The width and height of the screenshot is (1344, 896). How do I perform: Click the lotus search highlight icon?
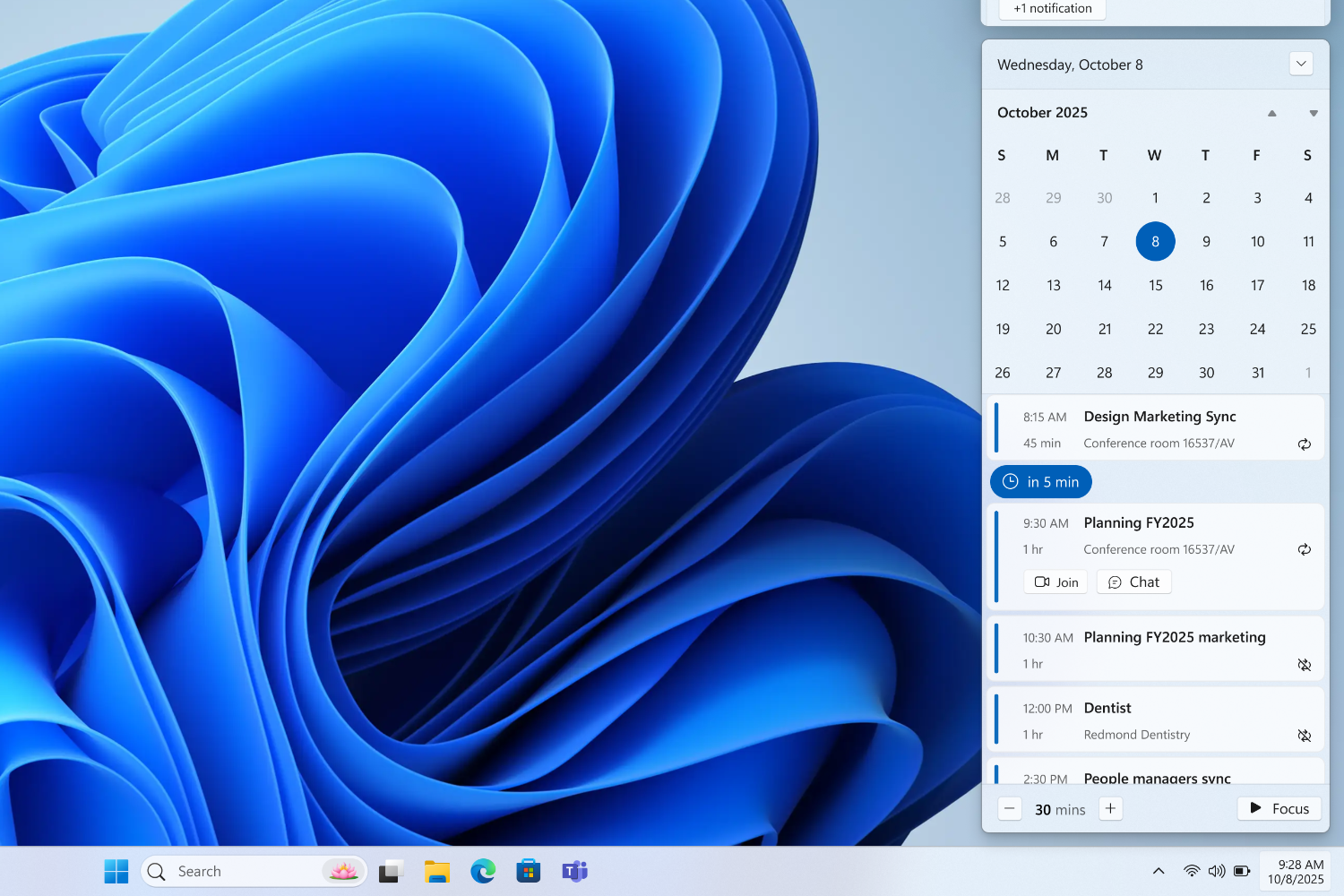(343, 871)
